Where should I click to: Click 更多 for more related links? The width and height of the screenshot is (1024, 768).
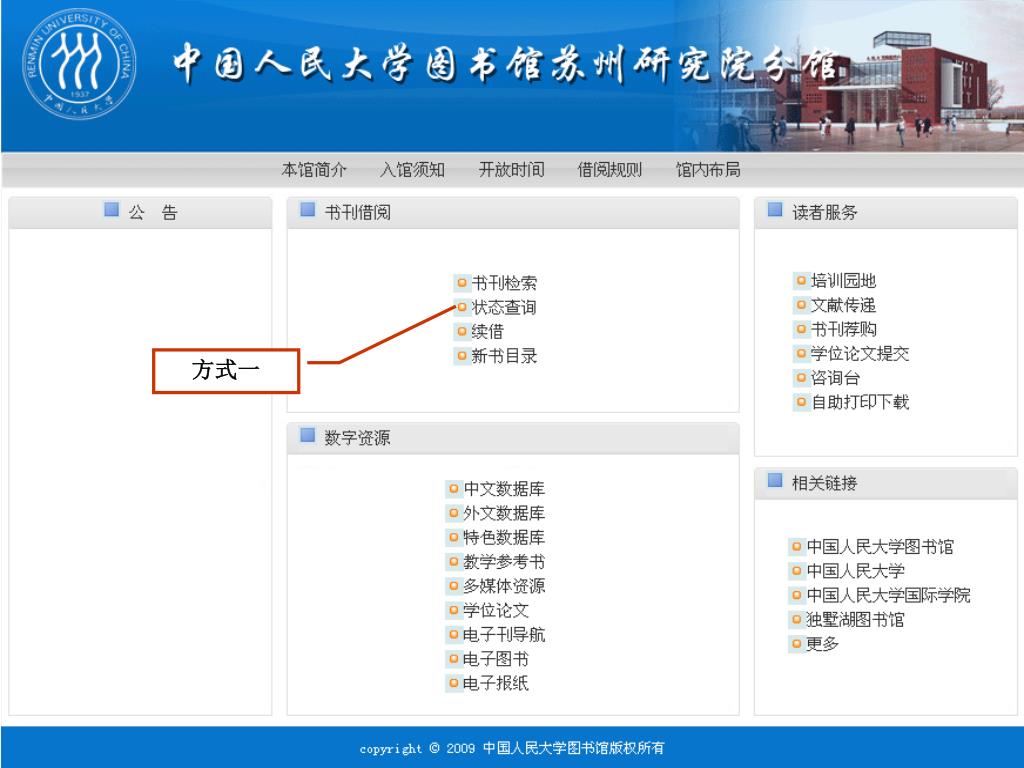pos(822,644)
